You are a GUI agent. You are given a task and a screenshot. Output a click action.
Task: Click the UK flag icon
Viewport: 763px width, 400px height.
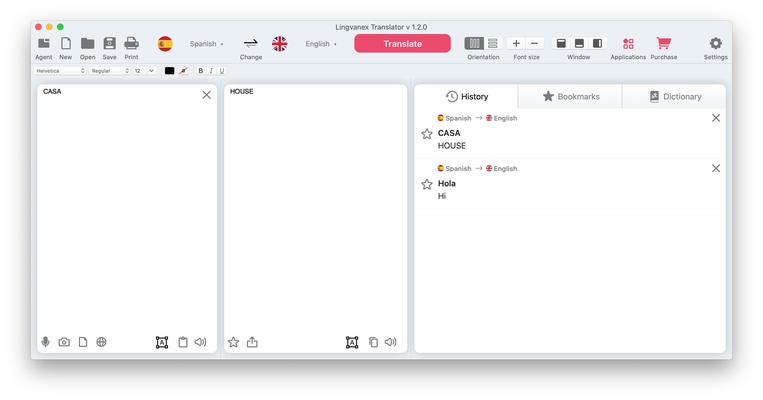coord(279,44)
